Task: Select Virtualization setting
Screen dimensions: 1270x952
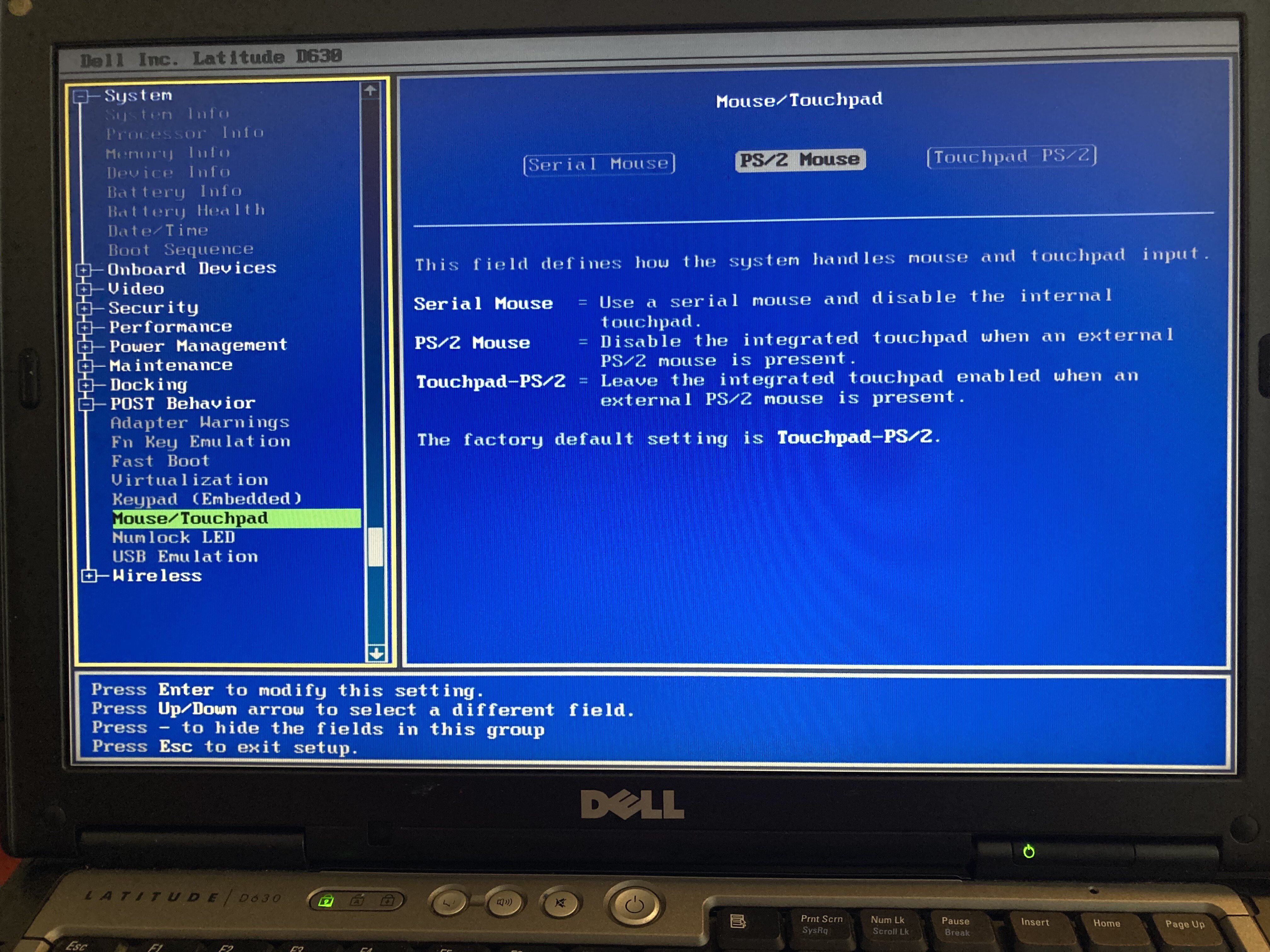Action: coord(190,480)
